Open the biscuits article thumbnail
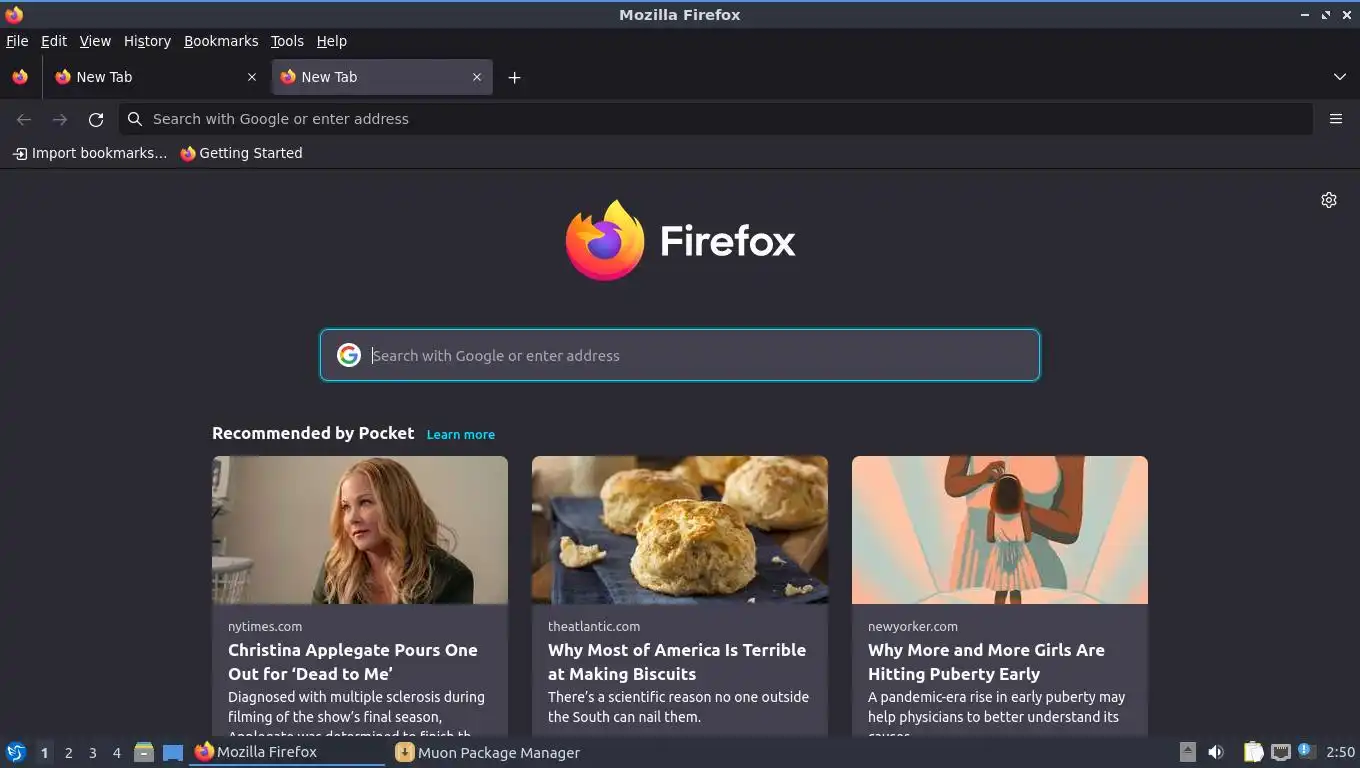The image size is (1360, 768). pos(680,530)
